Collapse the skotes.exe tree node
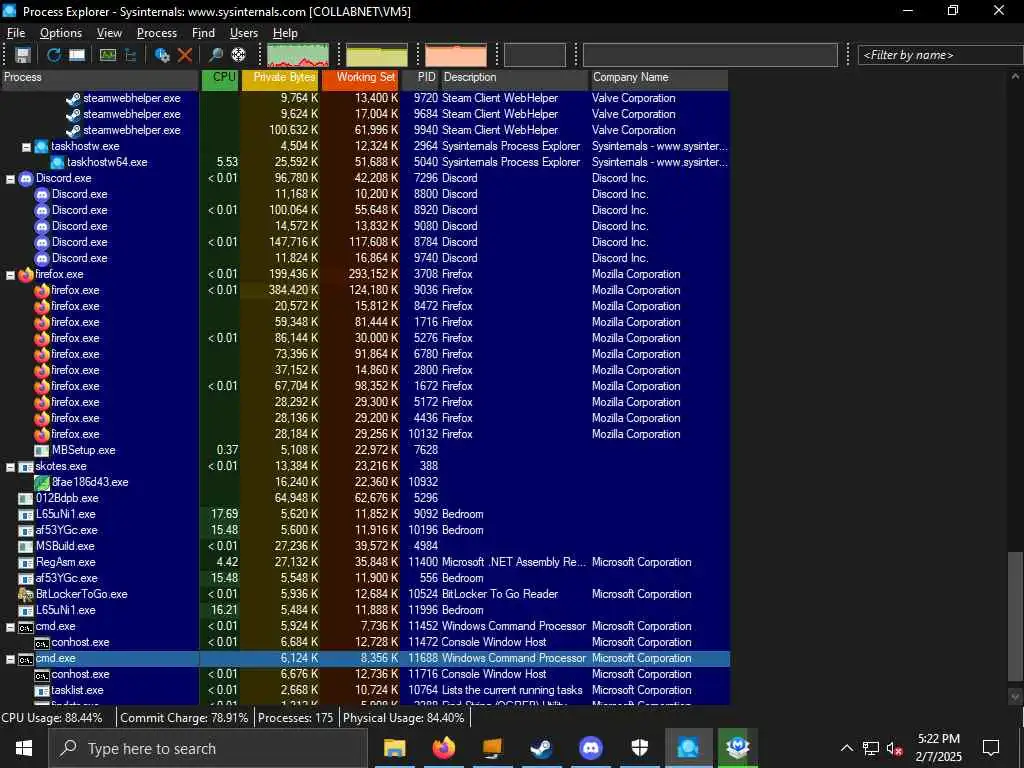The height and width of the screenshot is (768, 1024). [x=10, y=467]
